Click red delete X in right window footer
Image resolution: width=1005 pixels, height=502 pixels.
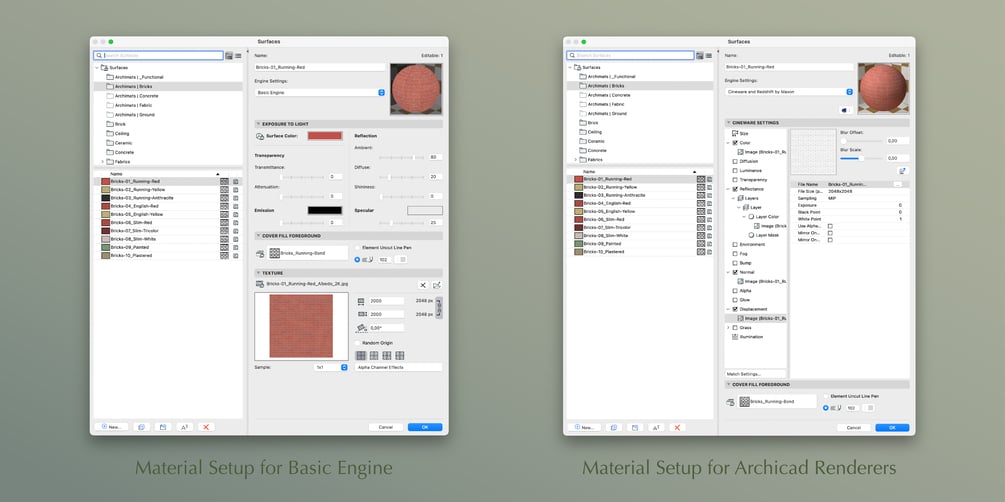coord(677,427)
